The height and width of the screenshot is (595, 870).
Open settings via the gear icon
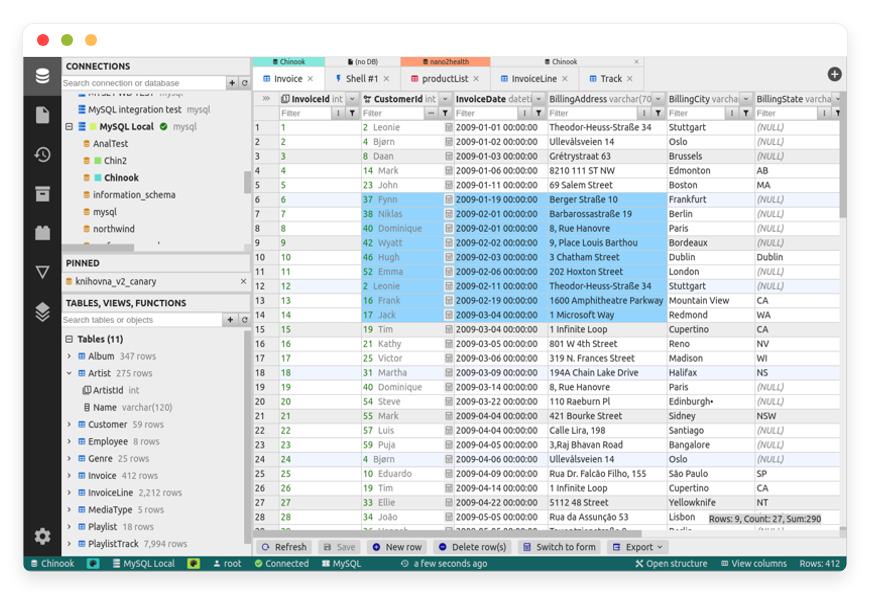(42, 536)
